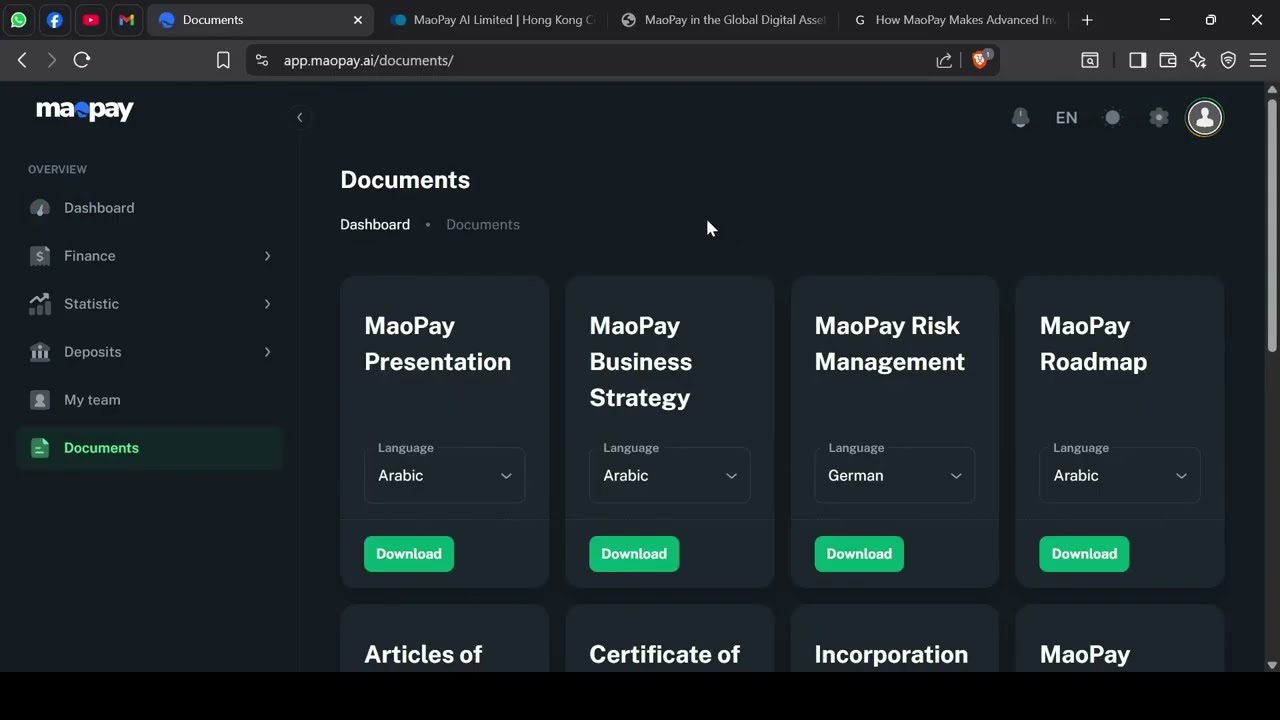Screen dimensions: 1280x720
Task: Toggle the browser sidebar panel
Action: 1137,60
